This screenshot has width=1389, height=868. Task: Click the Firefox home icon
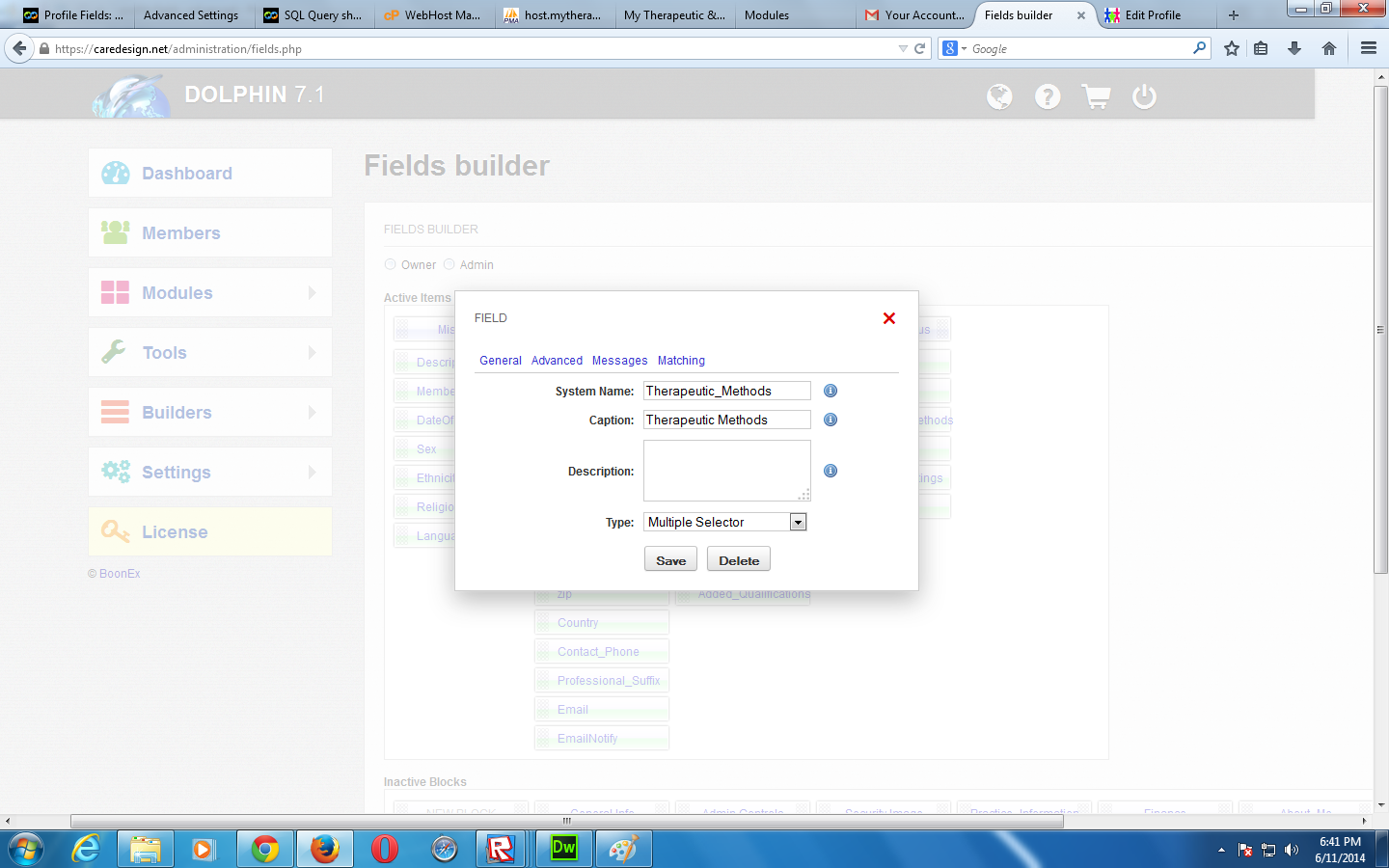pyautogui.click(x=1329, y=48)
